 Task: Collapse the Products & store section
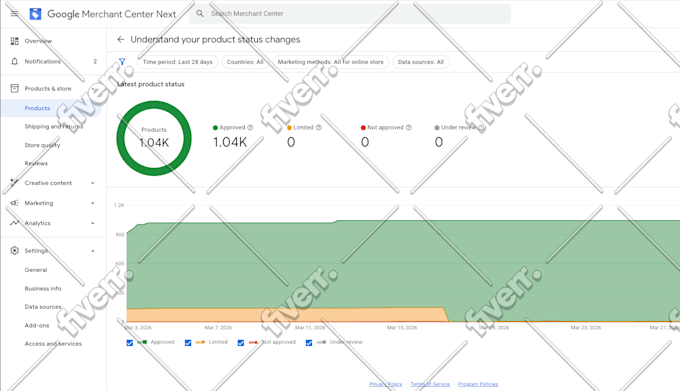pyautogui.click(x=93, y=88)
